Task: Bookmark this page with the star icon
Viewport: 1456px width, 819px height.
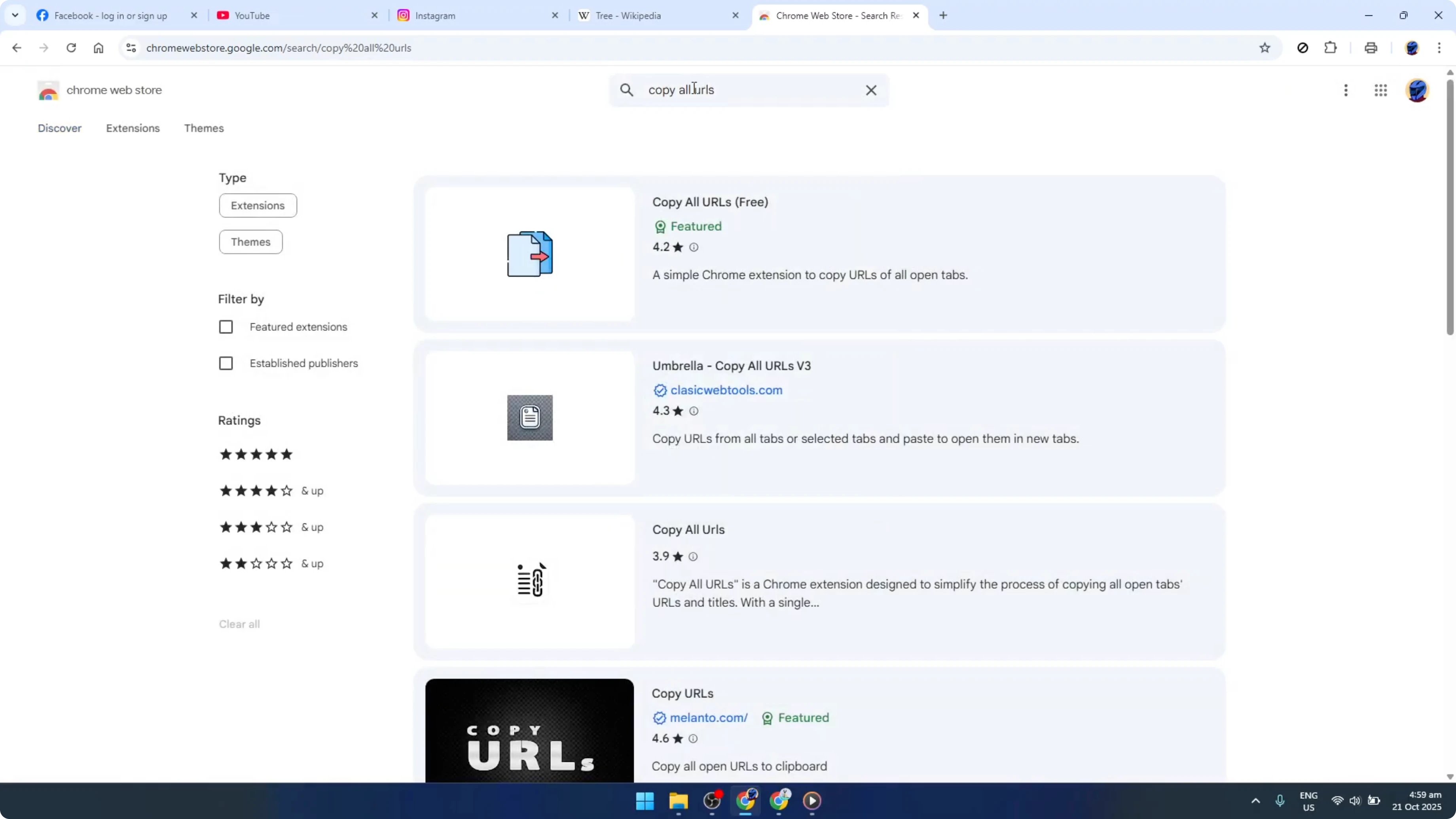Action: coord(1265,48)
